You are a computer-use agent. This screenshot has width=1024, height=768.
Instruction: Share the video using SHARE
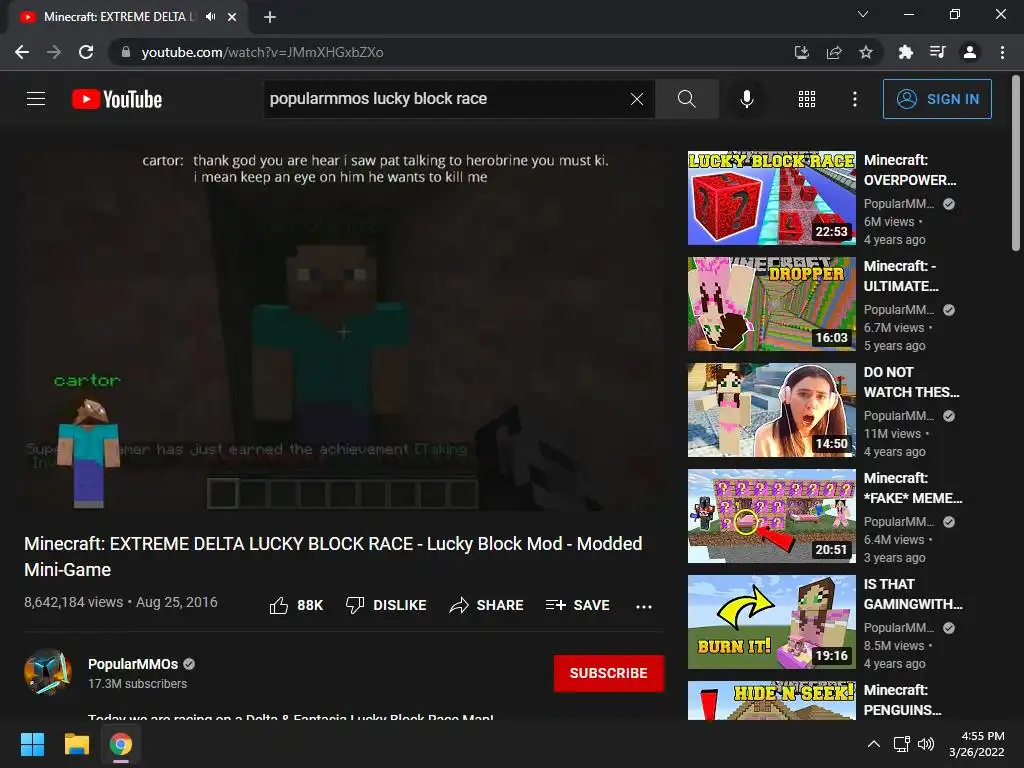pos(487,605)
